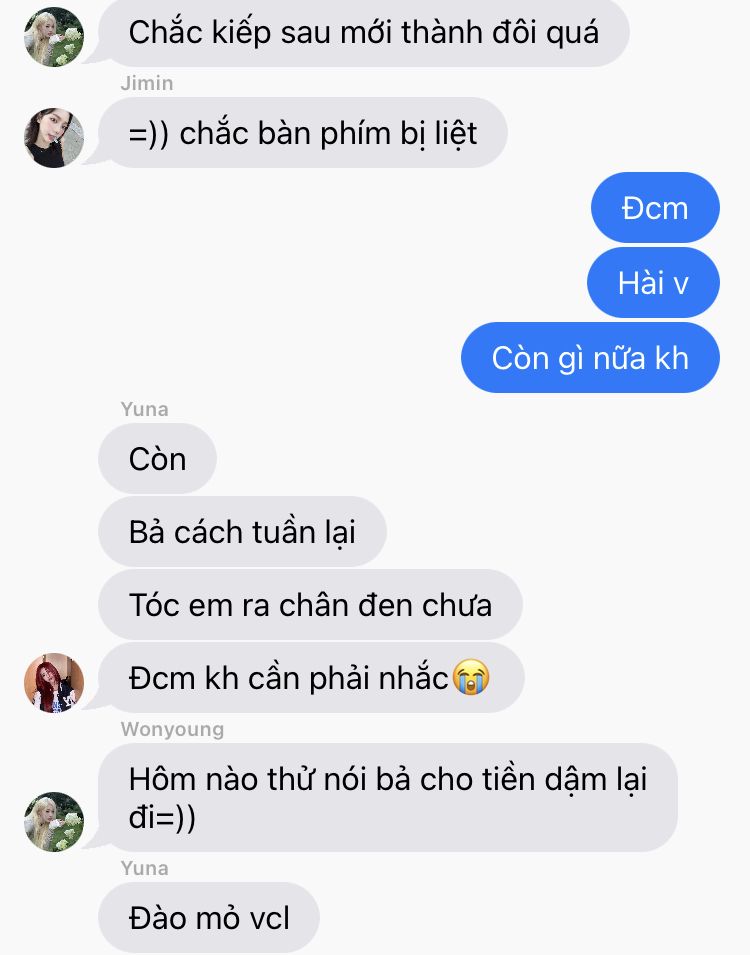Tap the 'Yuna' name above 'Còn'
This screenshot has height=955, width=750.
144,409
